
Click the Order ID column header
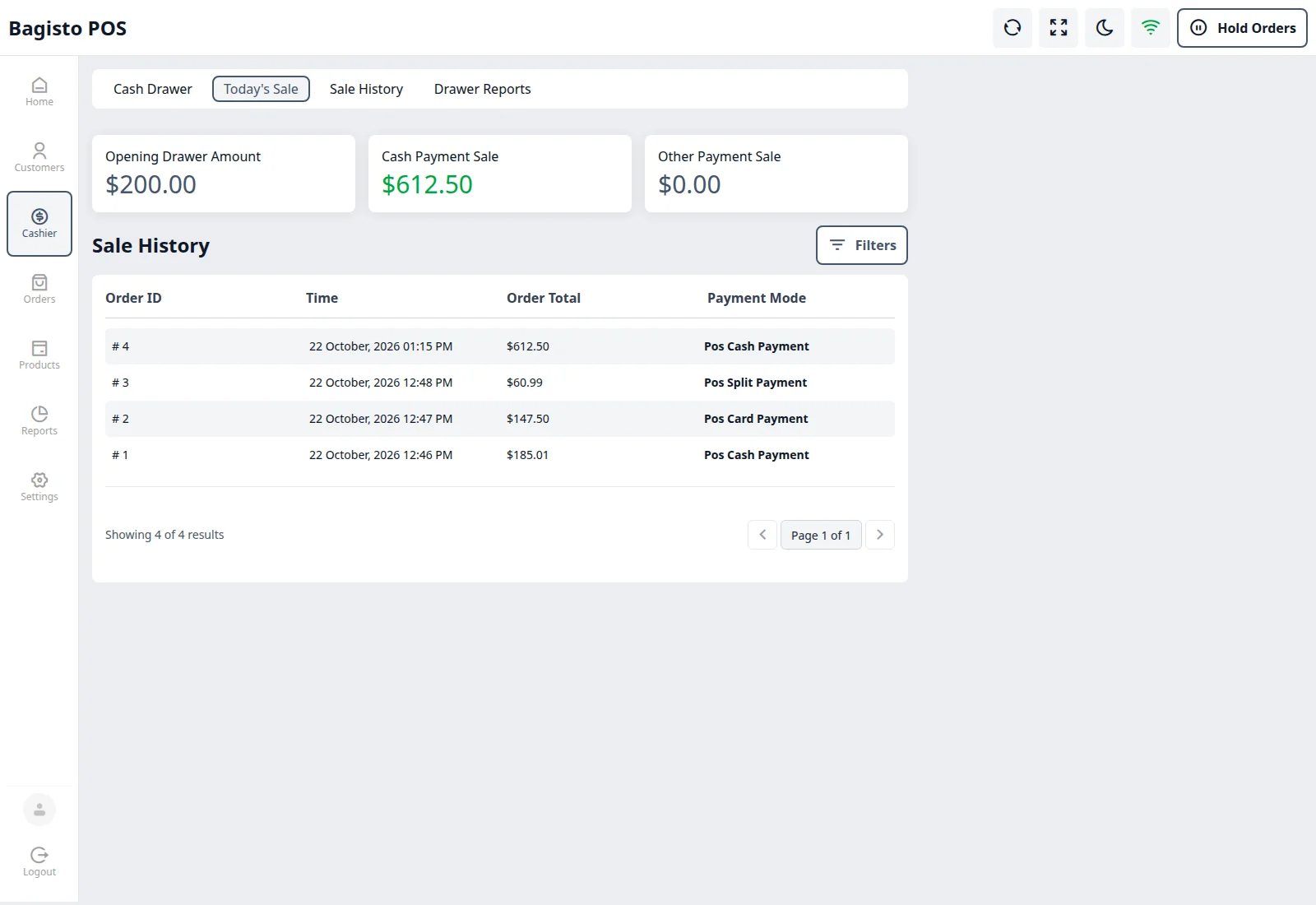pyautogui.click(x=133, y=298)
